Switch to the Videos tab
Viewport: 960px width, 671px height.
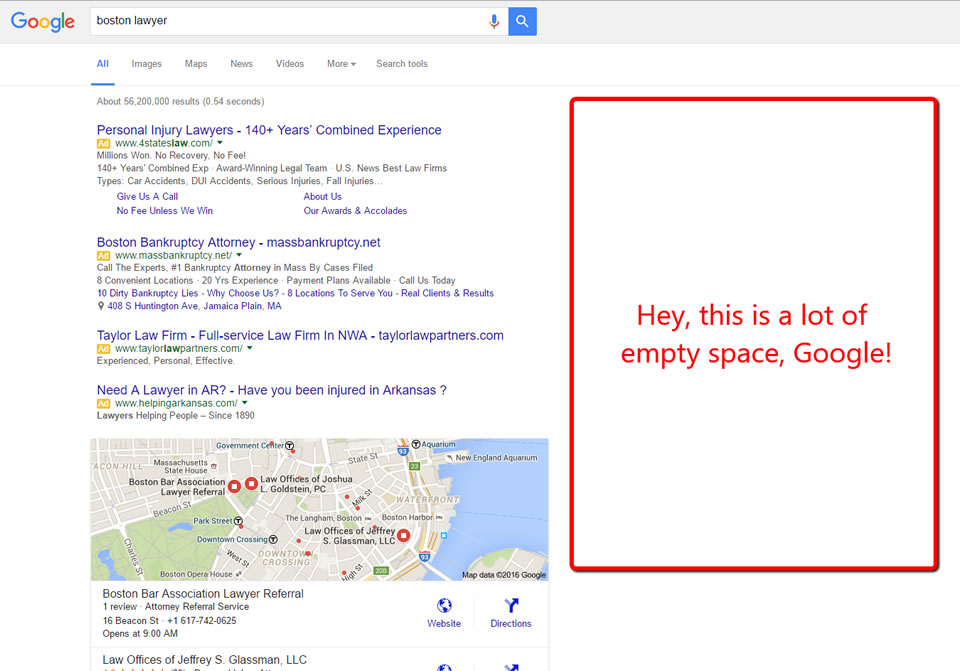pos(290,64)
